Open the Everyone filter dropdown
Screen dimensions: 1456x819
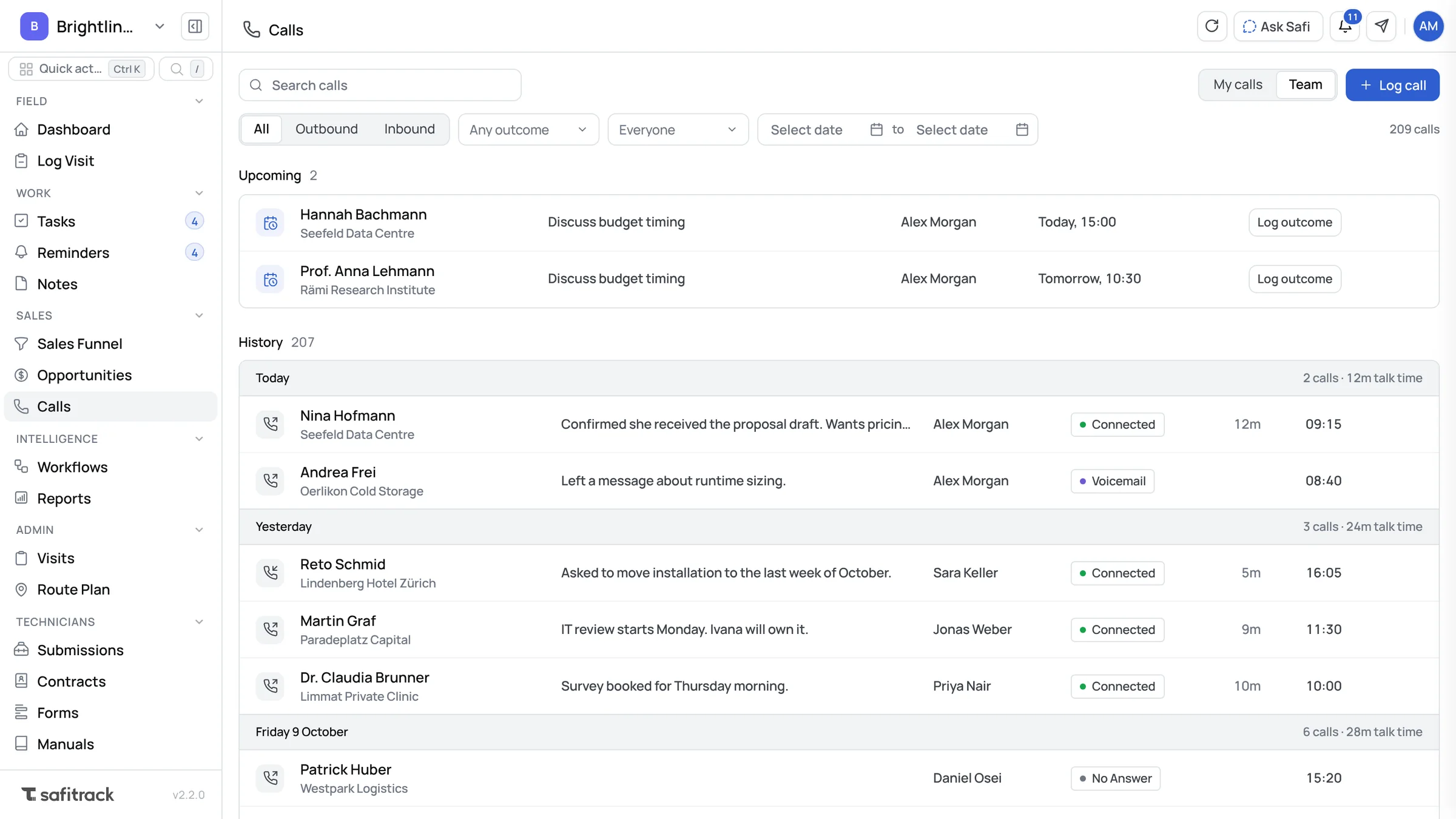(678, 129)
